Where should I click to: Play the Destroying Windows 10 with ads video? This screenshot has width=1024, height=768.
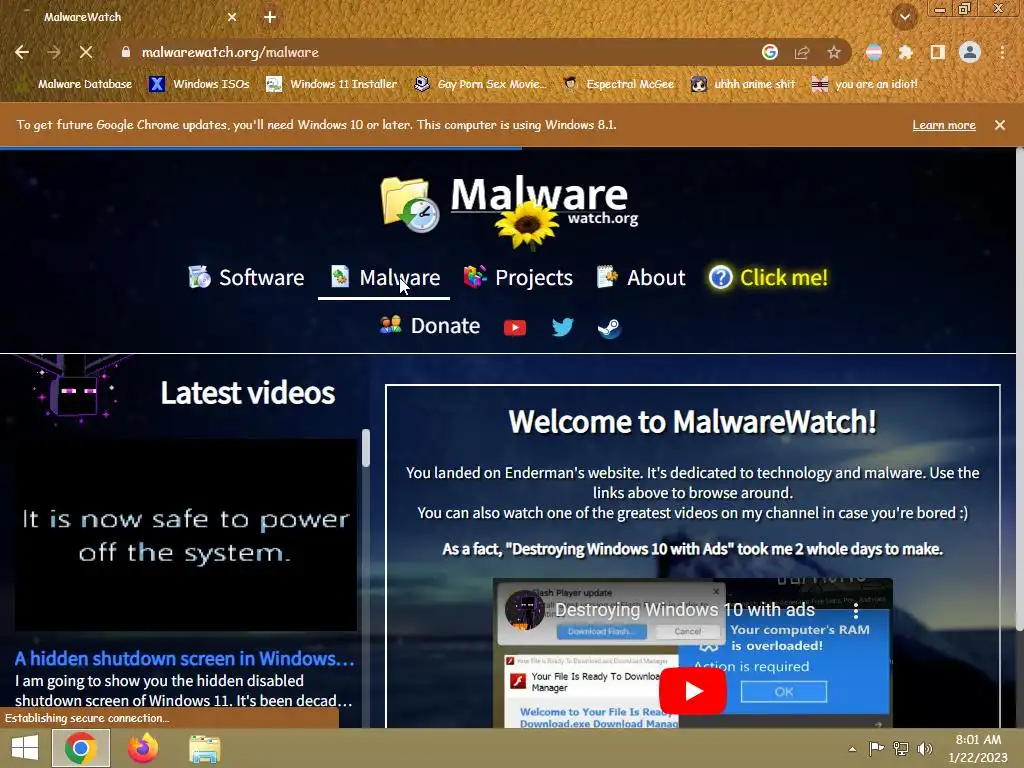pos(693,691)
